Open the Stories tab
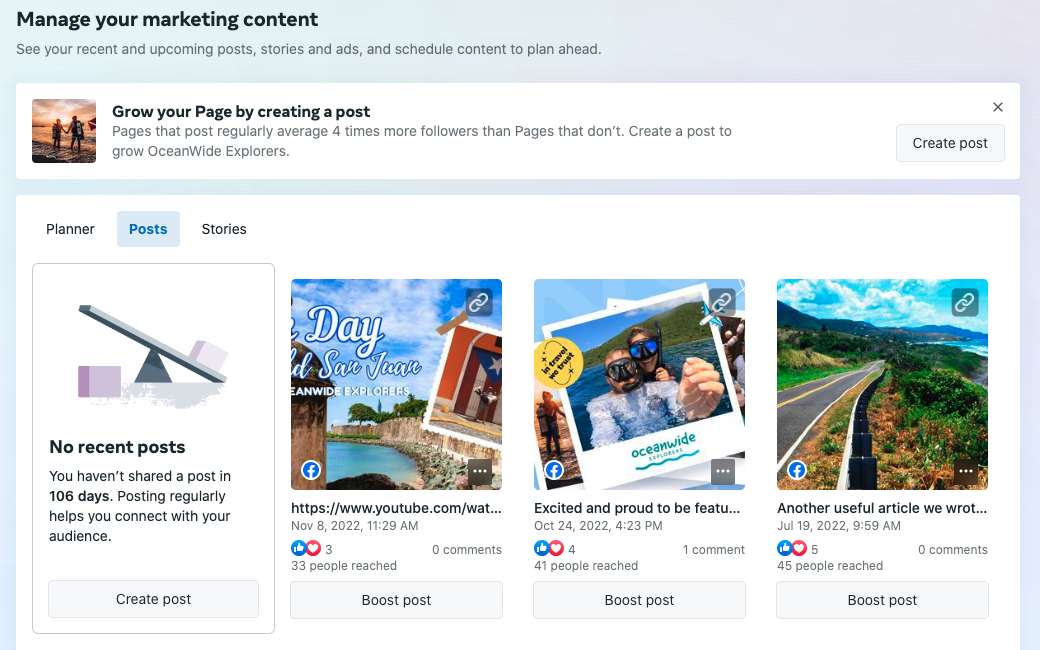Image resolution: width=1040 pixels, height=650 pixels. (224, 229)
